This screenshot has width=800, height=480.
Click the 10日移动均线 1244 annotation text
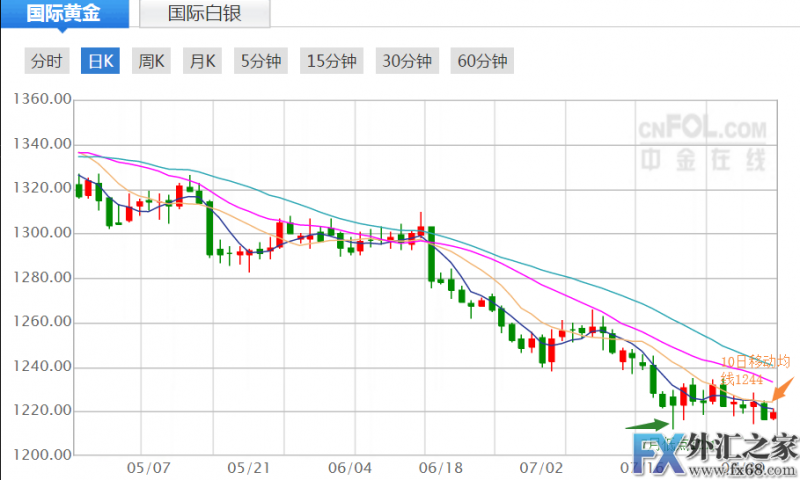click(x=755, y=369)
